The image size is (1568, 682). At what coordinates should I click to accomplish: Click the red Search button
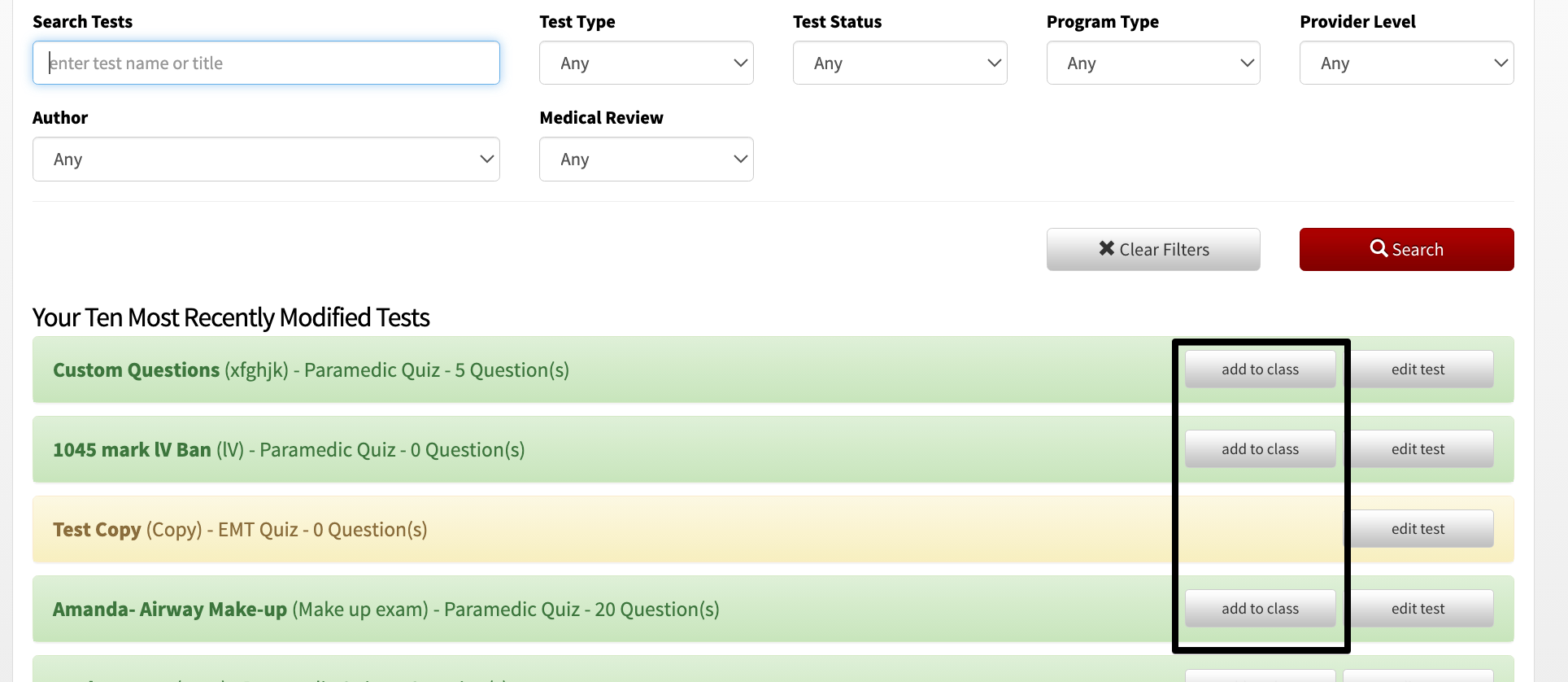point(1407,249)
